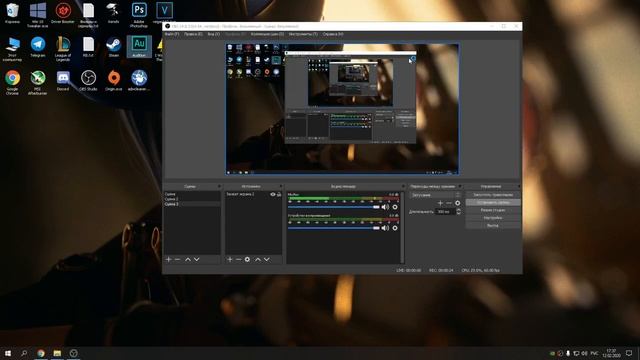This screenshot has width=640, height=360.
Task: Remove the selected source with minus icon
Action: (239, 260)
